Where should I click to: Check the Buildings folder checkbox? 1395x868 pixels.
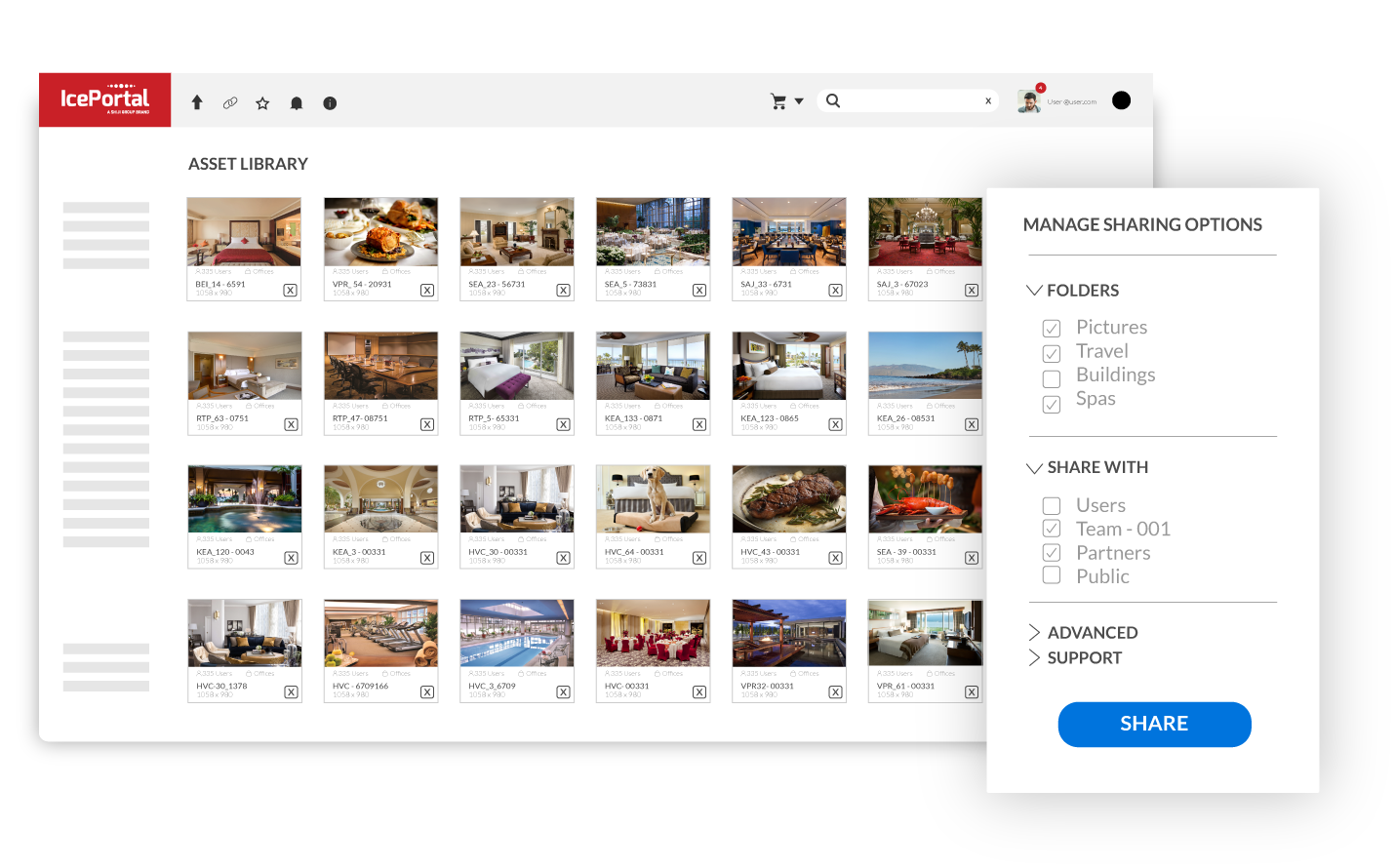[x=1052, y=378]
